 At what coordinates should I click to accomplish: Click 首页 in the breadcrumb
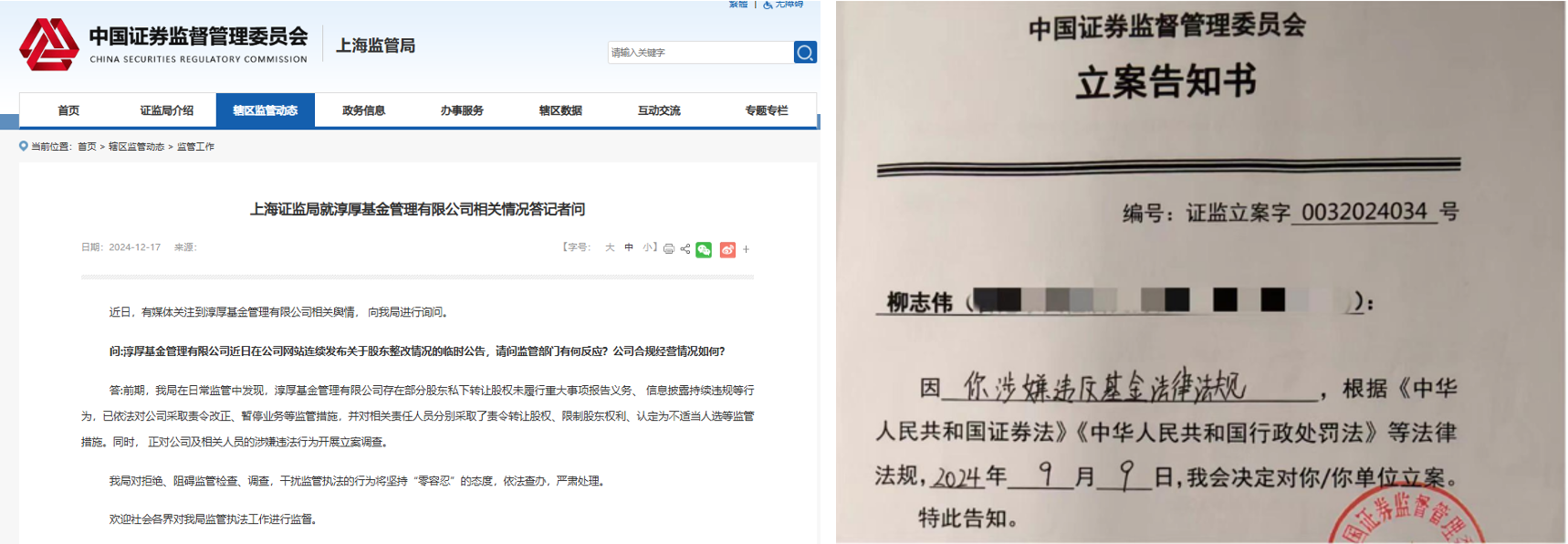click(87, 146)
